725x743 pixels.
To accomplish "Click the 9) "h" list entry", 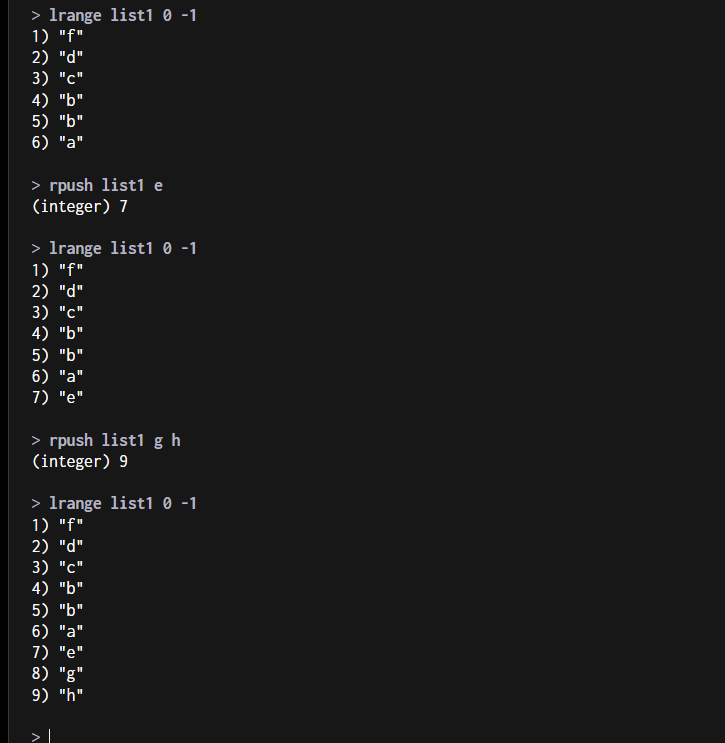I will (57, 694).
